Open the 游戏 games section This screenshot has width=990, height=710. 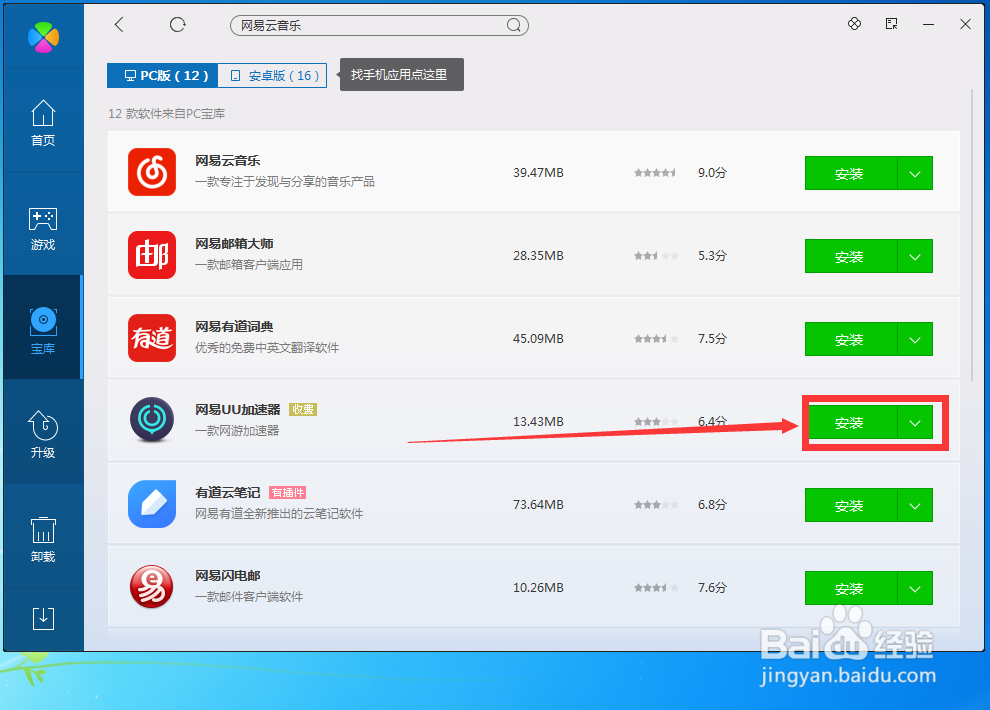click(43, 228)
